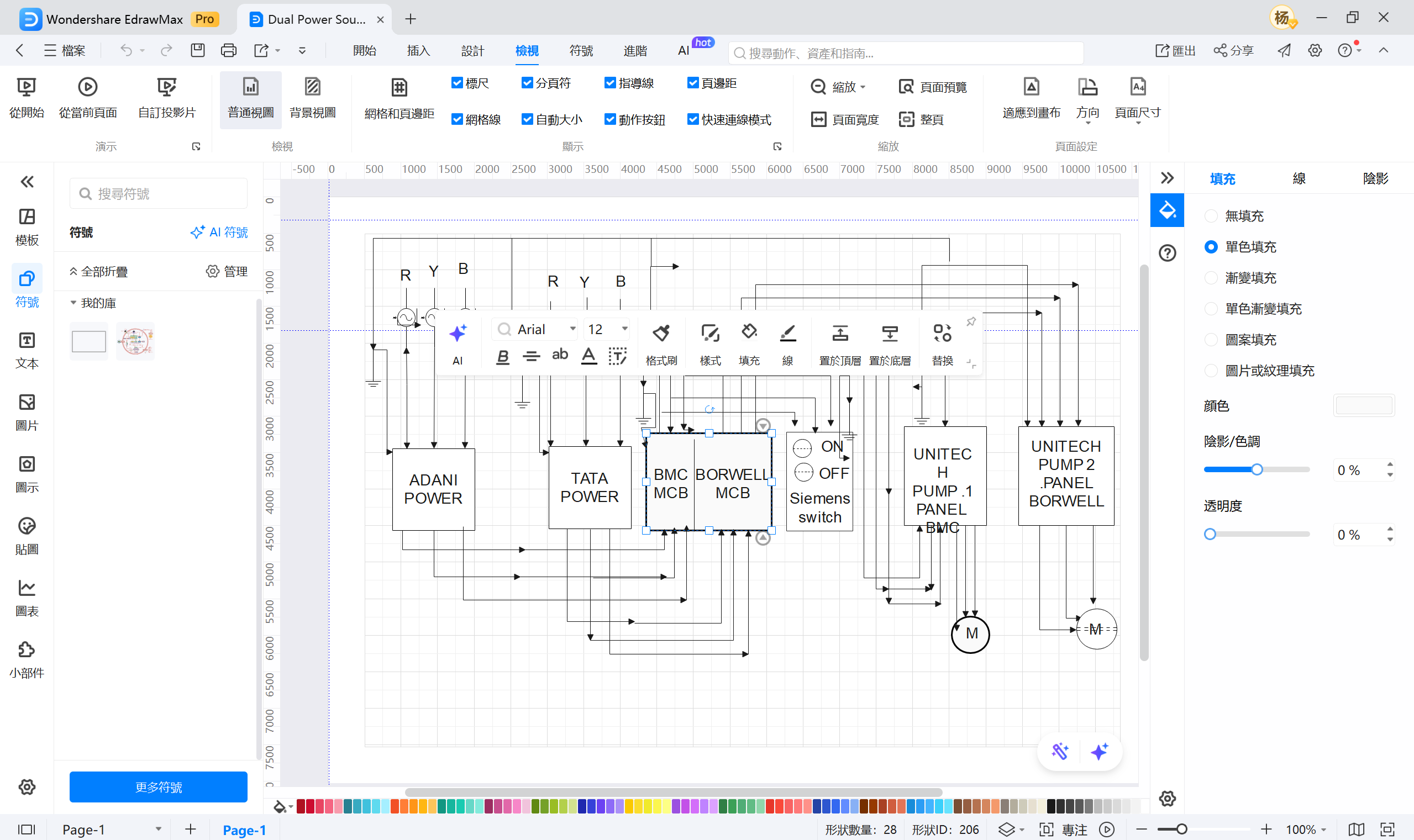
Task: Click the fill Color (顏色) swatch box
Action: (x=1363, y=405)
